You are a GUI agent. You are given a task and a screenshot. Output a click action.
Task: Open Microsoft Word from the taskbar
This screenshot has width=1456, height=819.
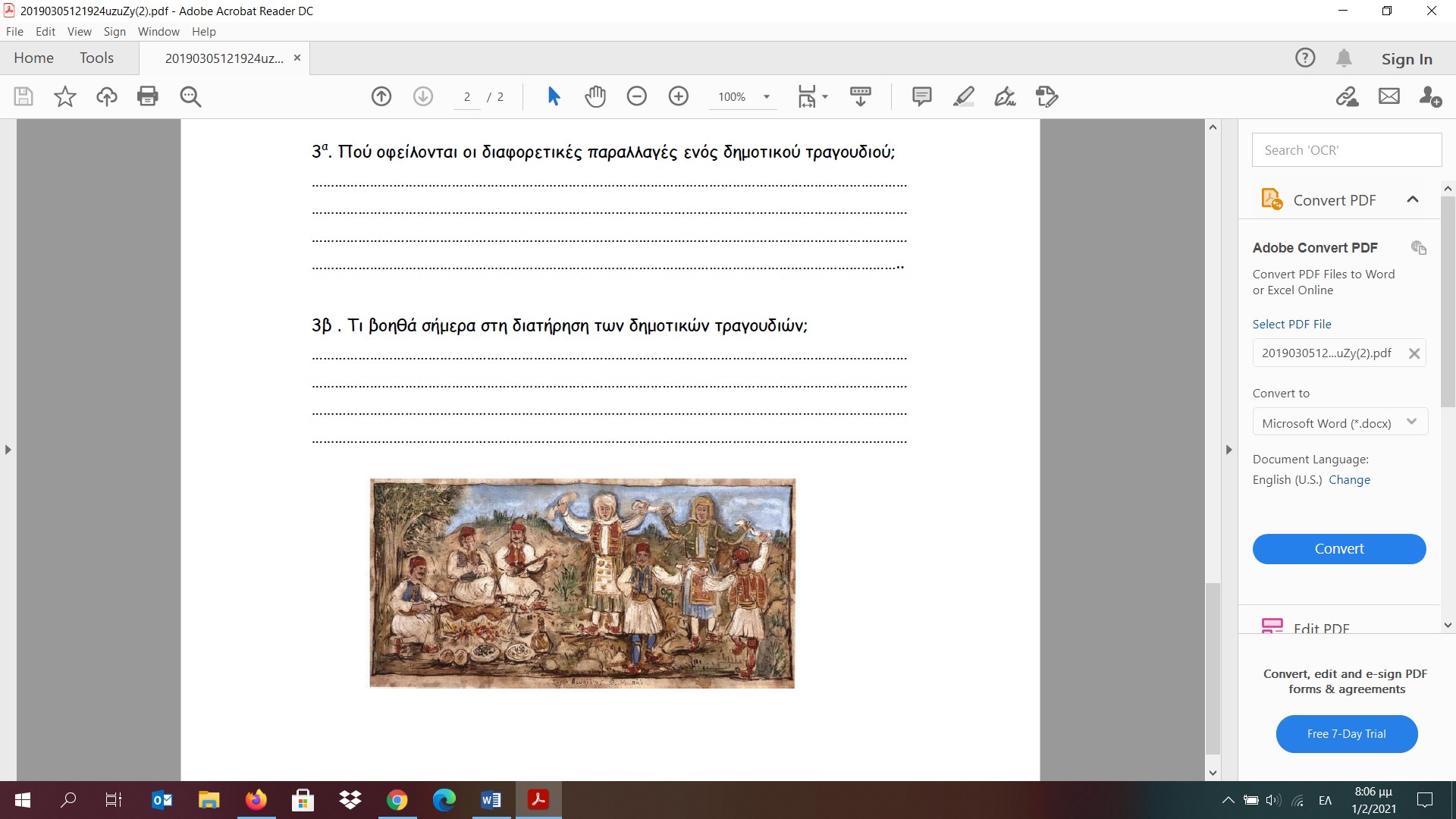[491, 800]
